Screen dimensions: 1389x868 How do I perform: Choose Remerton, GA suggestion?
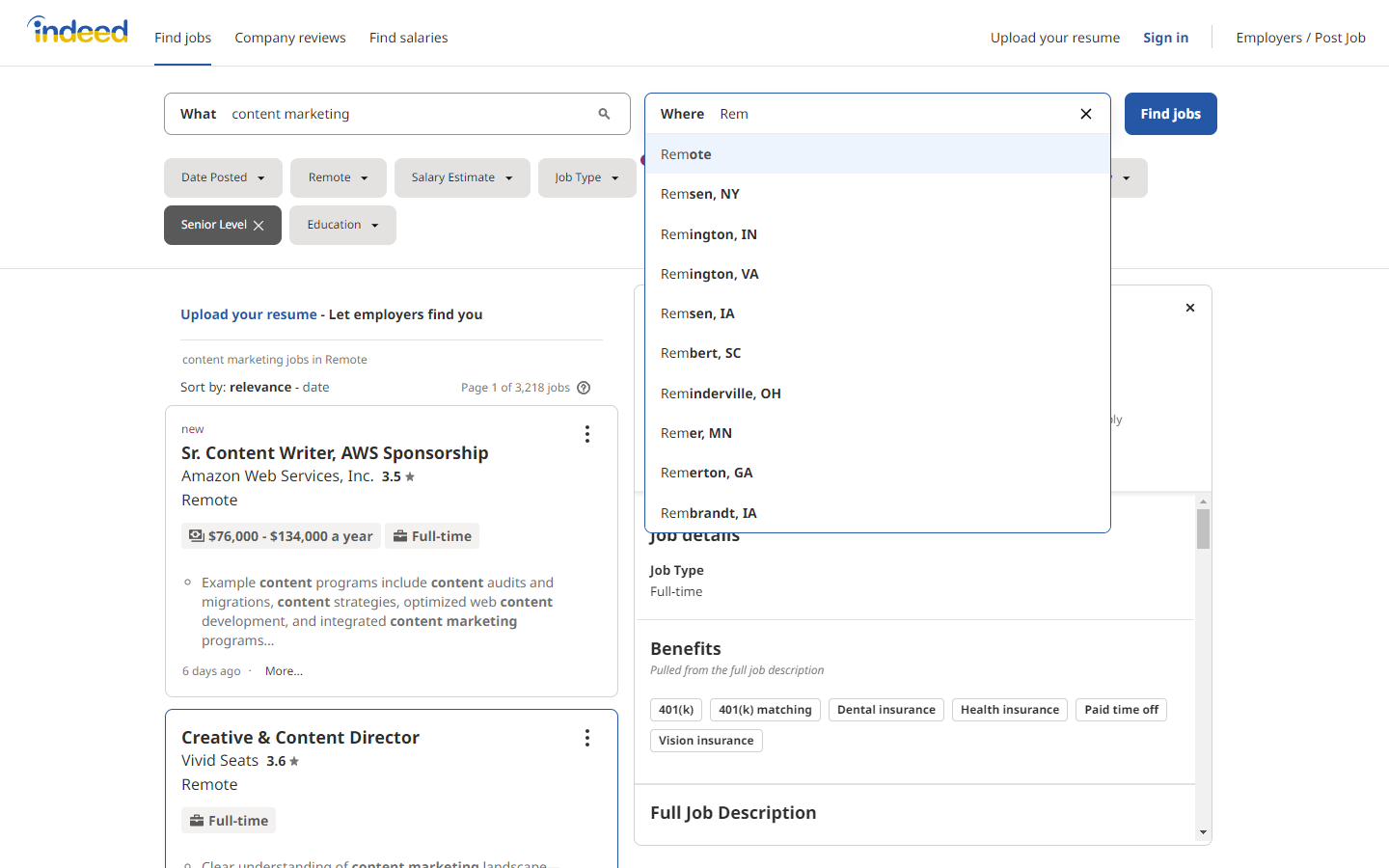point(878,473)
